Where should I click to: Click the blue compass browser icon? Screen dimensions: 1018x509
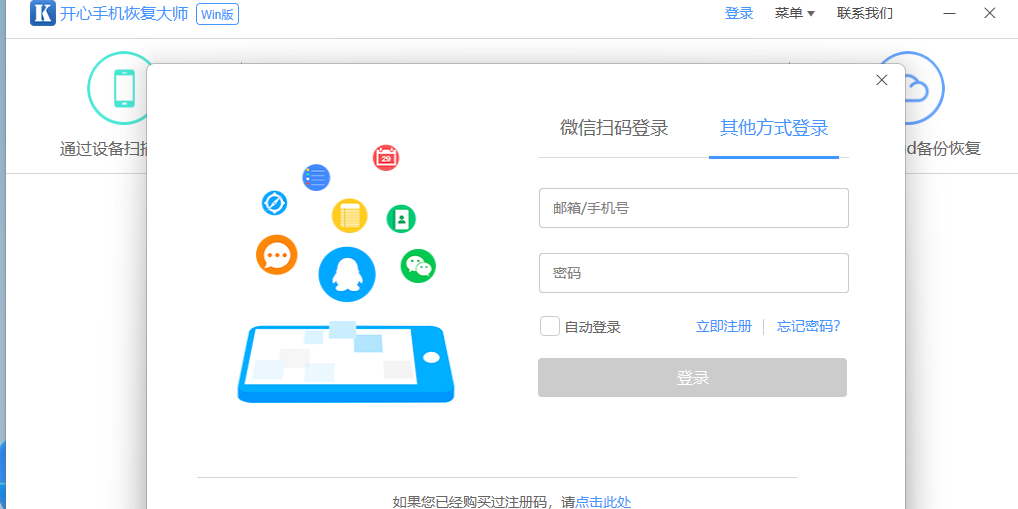coord(274,203)
